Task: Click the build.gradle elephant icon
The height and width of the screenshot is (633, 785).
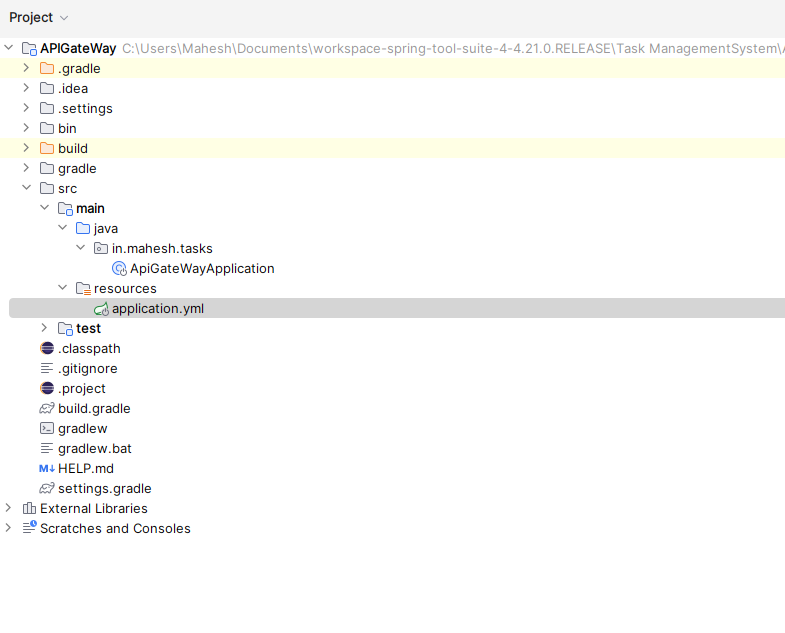Action: click(47, 409)
